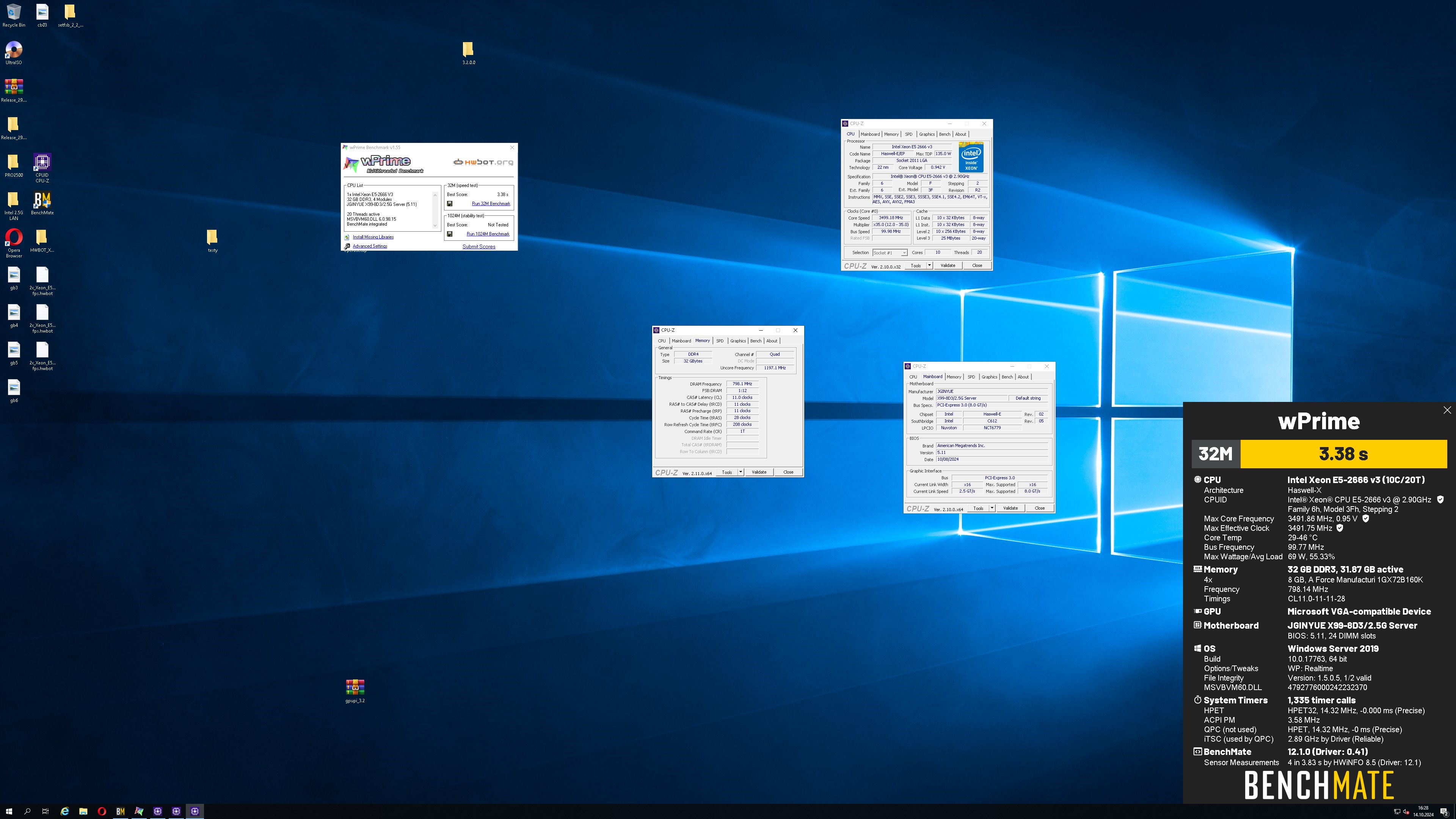Click scroll-down arrow in wPrime CPU List

[435, 226]
